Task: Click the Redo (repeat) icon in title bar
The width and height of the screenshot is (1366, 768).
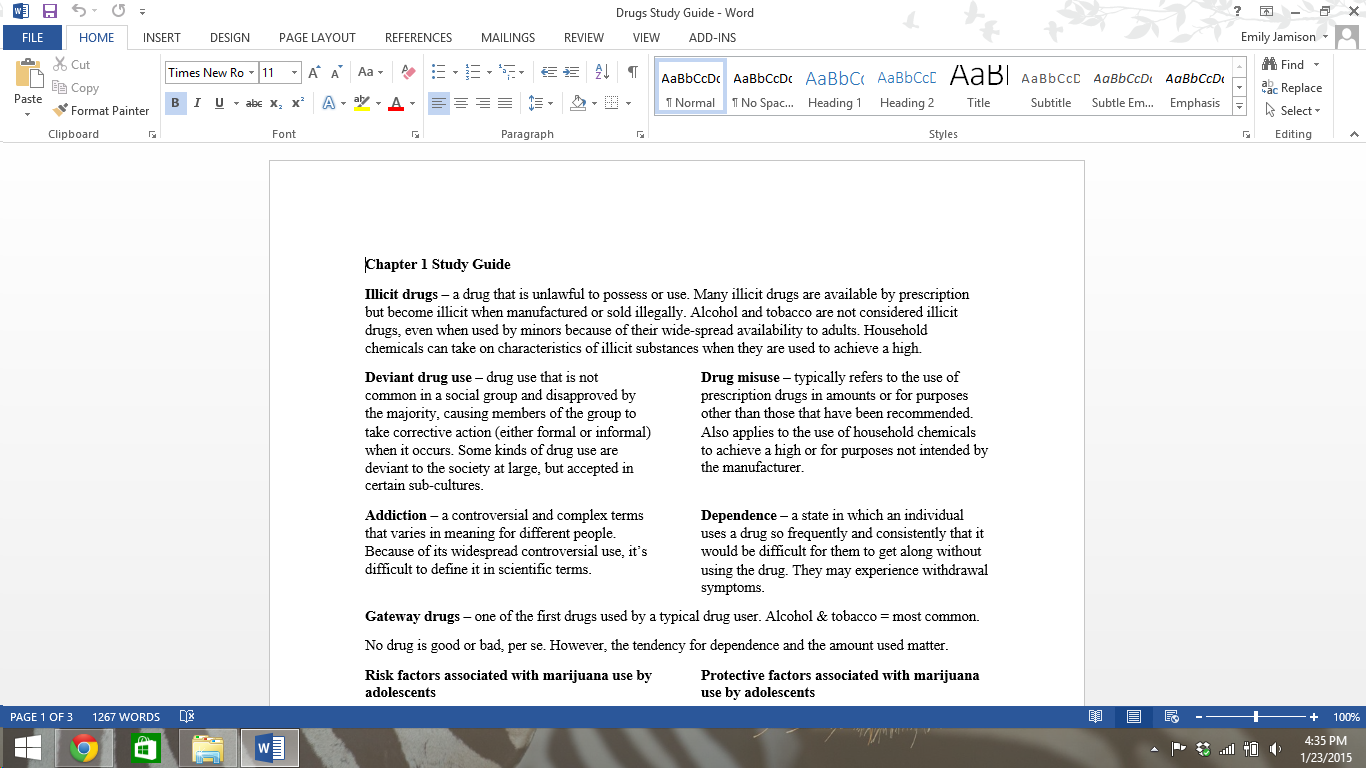Action: [x=118, y=12]
